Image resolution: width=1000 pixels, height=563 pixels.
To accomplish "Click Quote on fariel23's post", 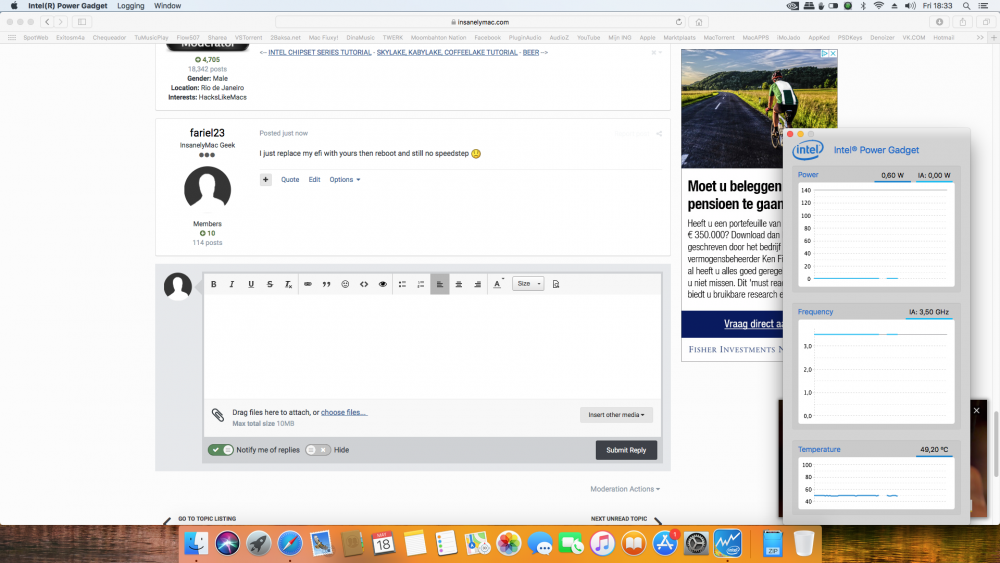I will click(x=290, y=180).
